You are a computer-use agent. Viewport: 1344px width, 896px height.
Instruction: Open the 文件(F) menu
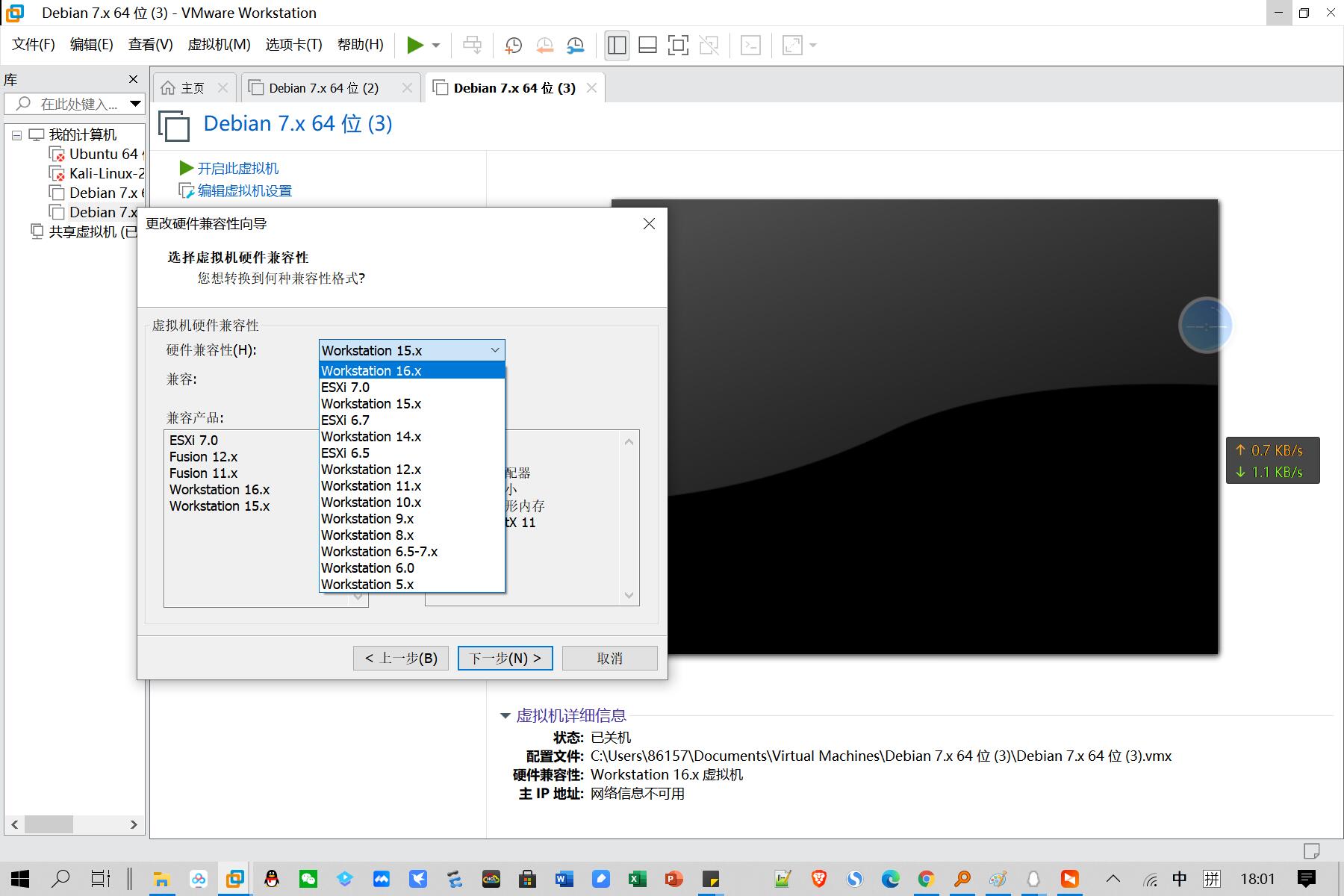point(34,45)
